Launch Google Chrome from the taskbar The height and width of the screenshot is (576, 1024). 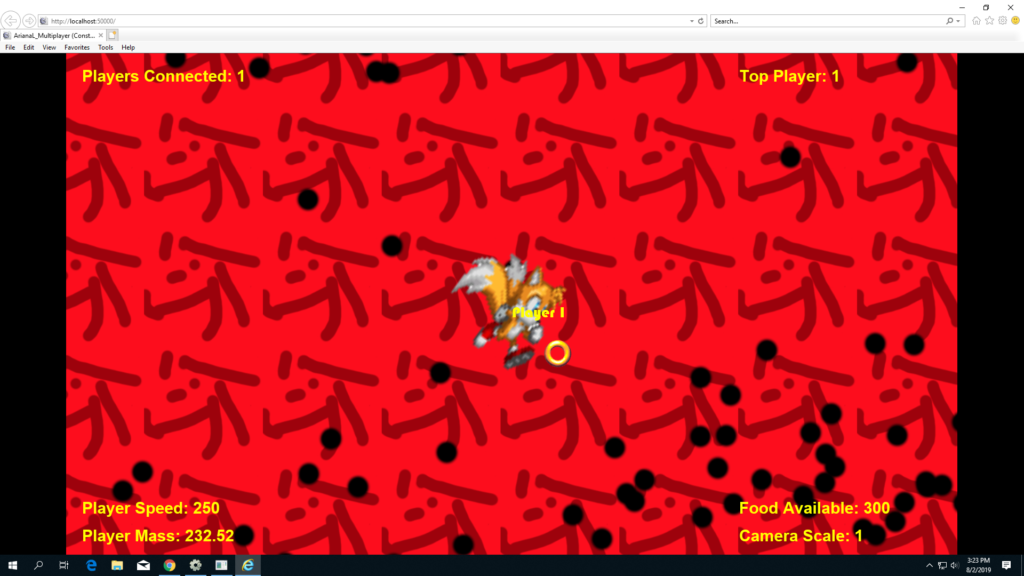(x=169, y=566)
